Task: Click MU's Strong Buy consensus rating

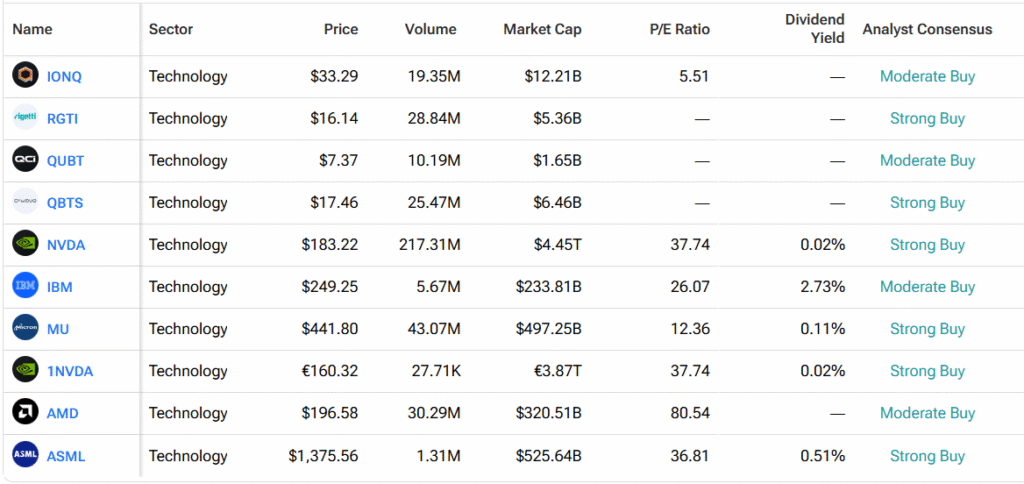Action: pyautogui.click(x=927, y=329)
